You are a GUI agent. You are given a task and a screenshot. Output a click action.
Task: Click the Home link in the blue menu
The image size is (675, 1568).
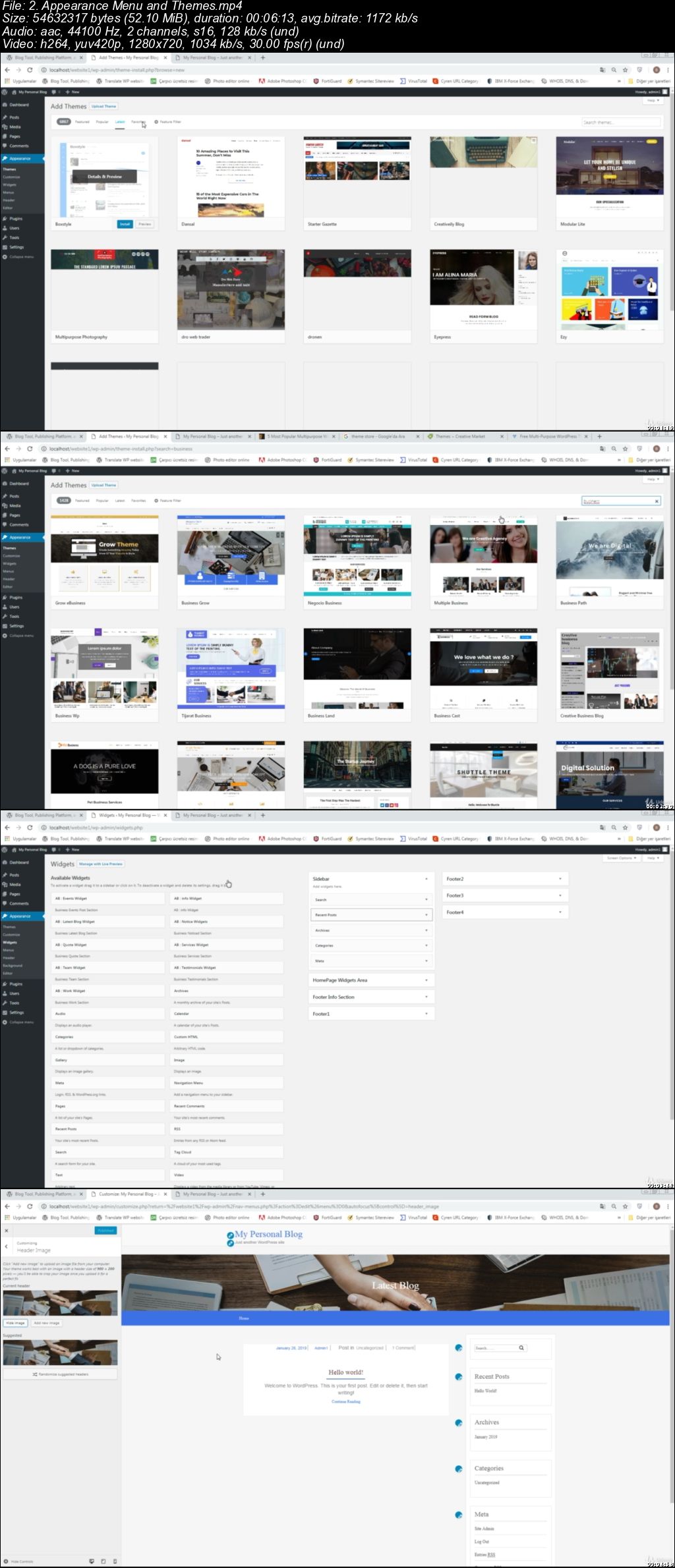[244, 1318]
